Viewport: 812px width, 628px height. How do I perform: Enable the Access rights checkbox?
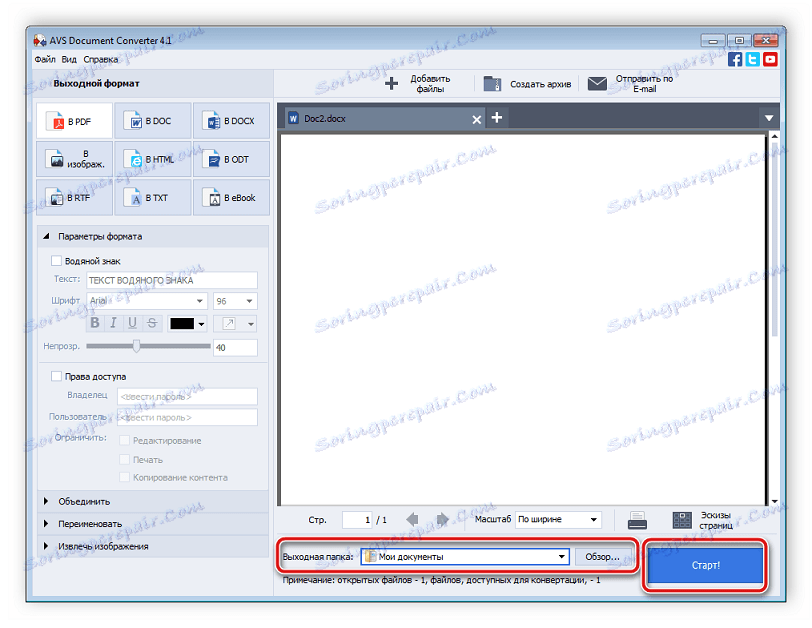tap(56, 376)
